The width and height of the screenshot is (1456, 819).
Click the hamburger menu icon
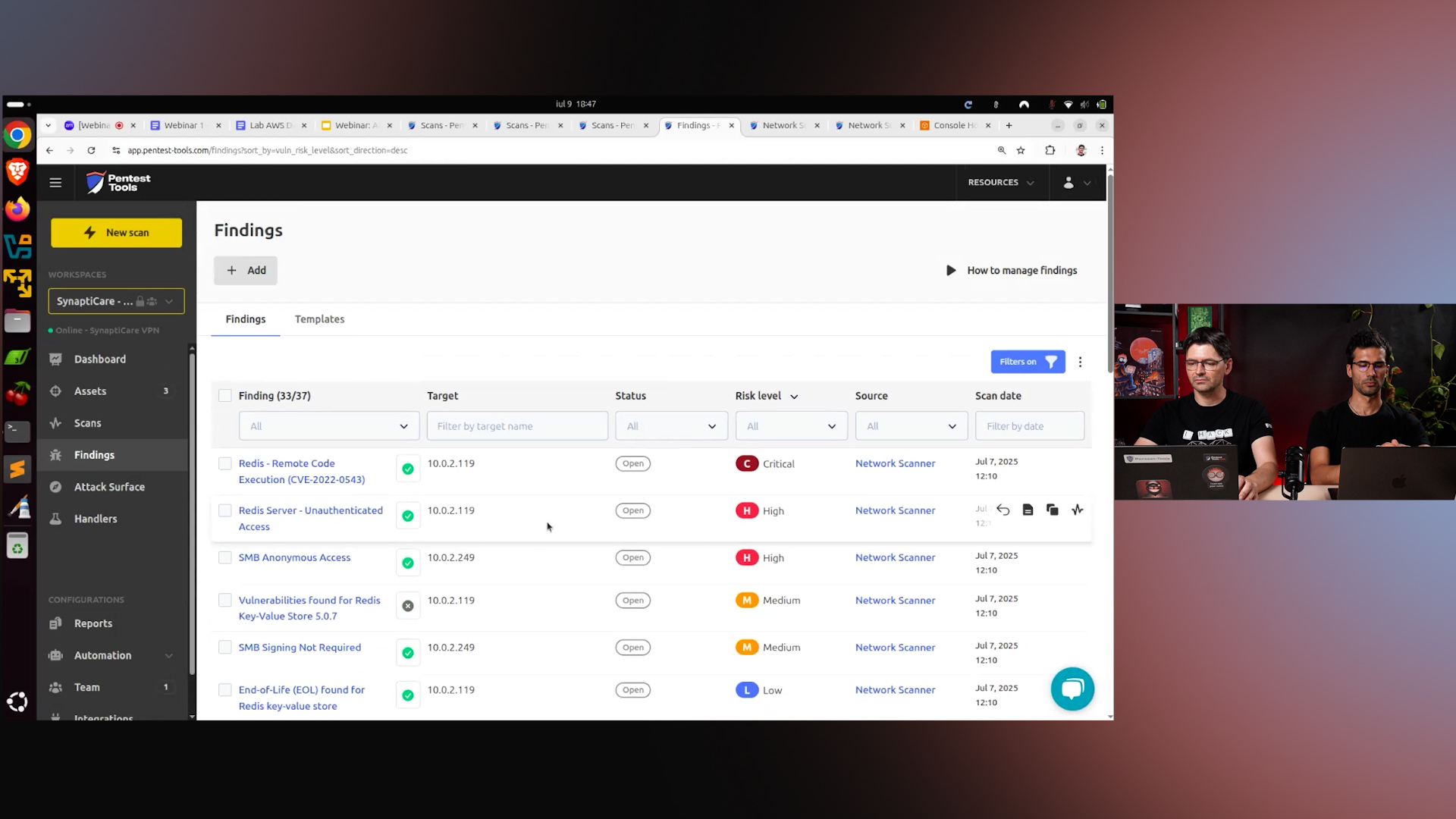55,183
